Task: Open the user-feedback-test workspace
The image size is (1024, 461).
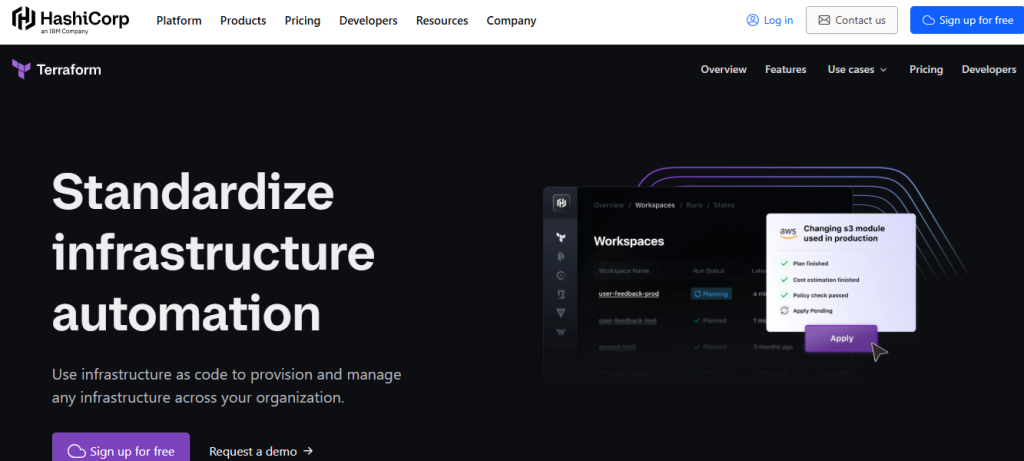Action: (x=628, y=321)
